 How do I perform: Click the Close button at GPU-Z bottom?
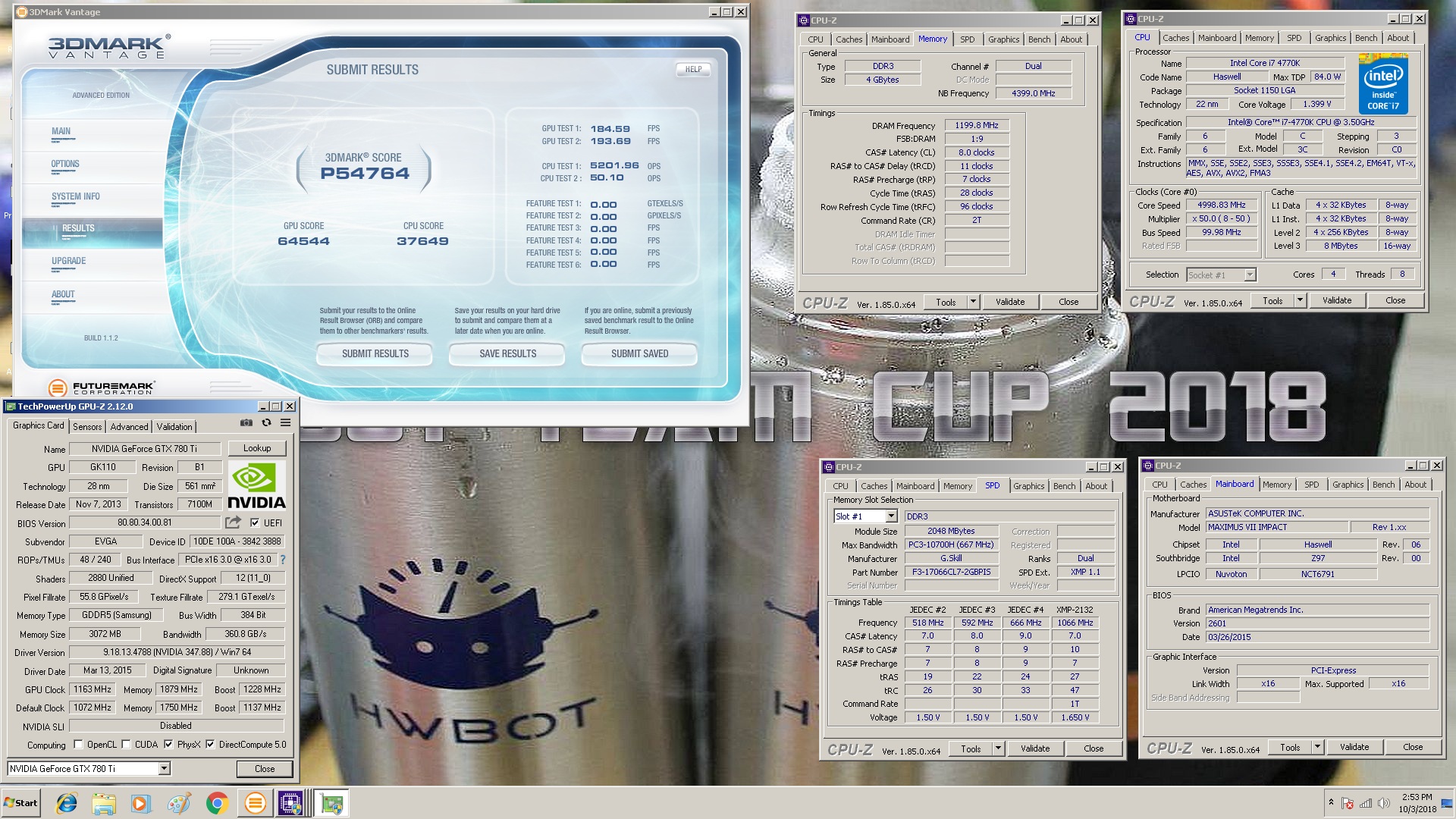tap(265, 769)
